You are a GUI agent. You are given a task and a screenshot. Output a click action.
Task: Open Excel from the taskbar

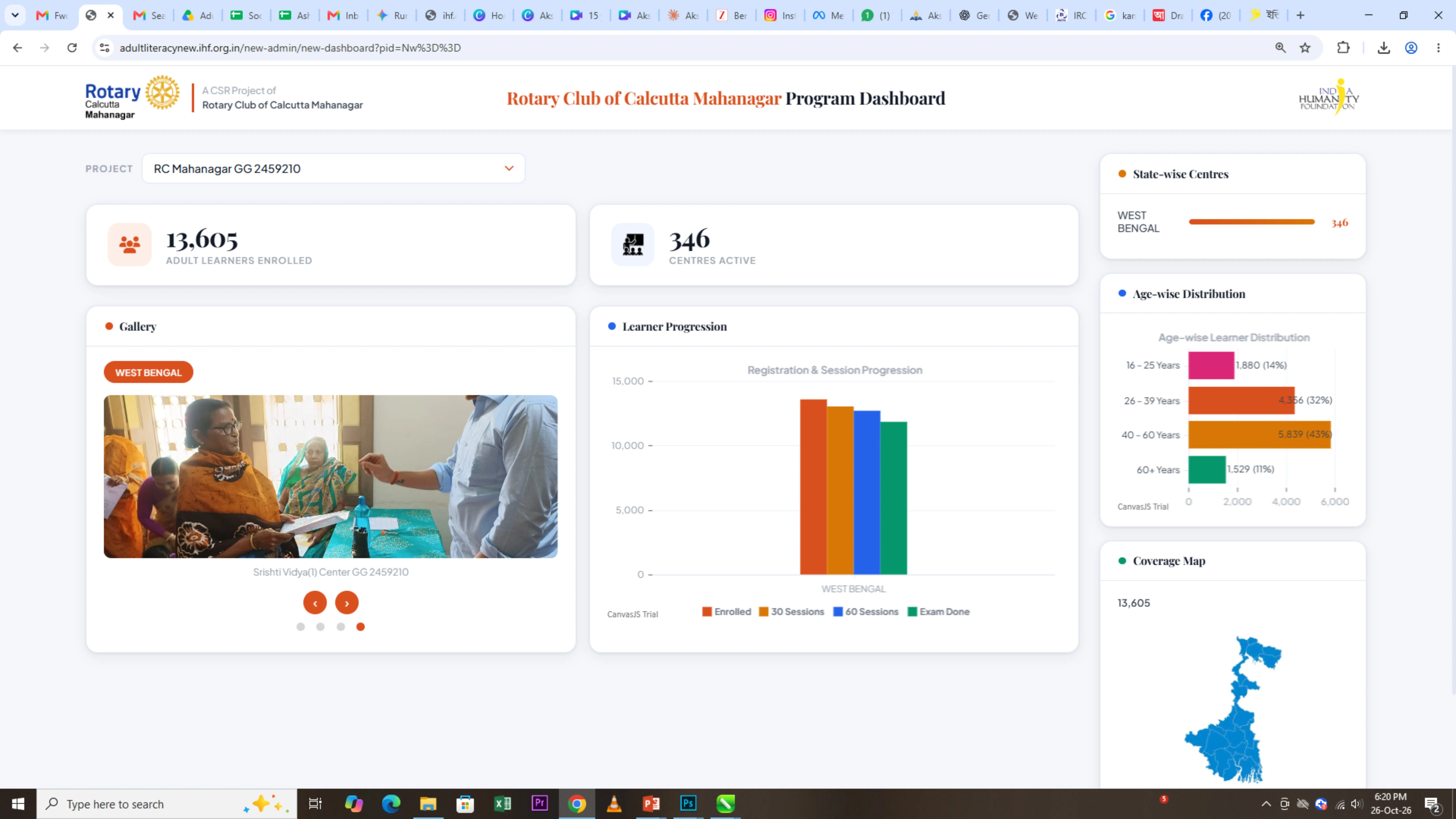coord(503,804)
